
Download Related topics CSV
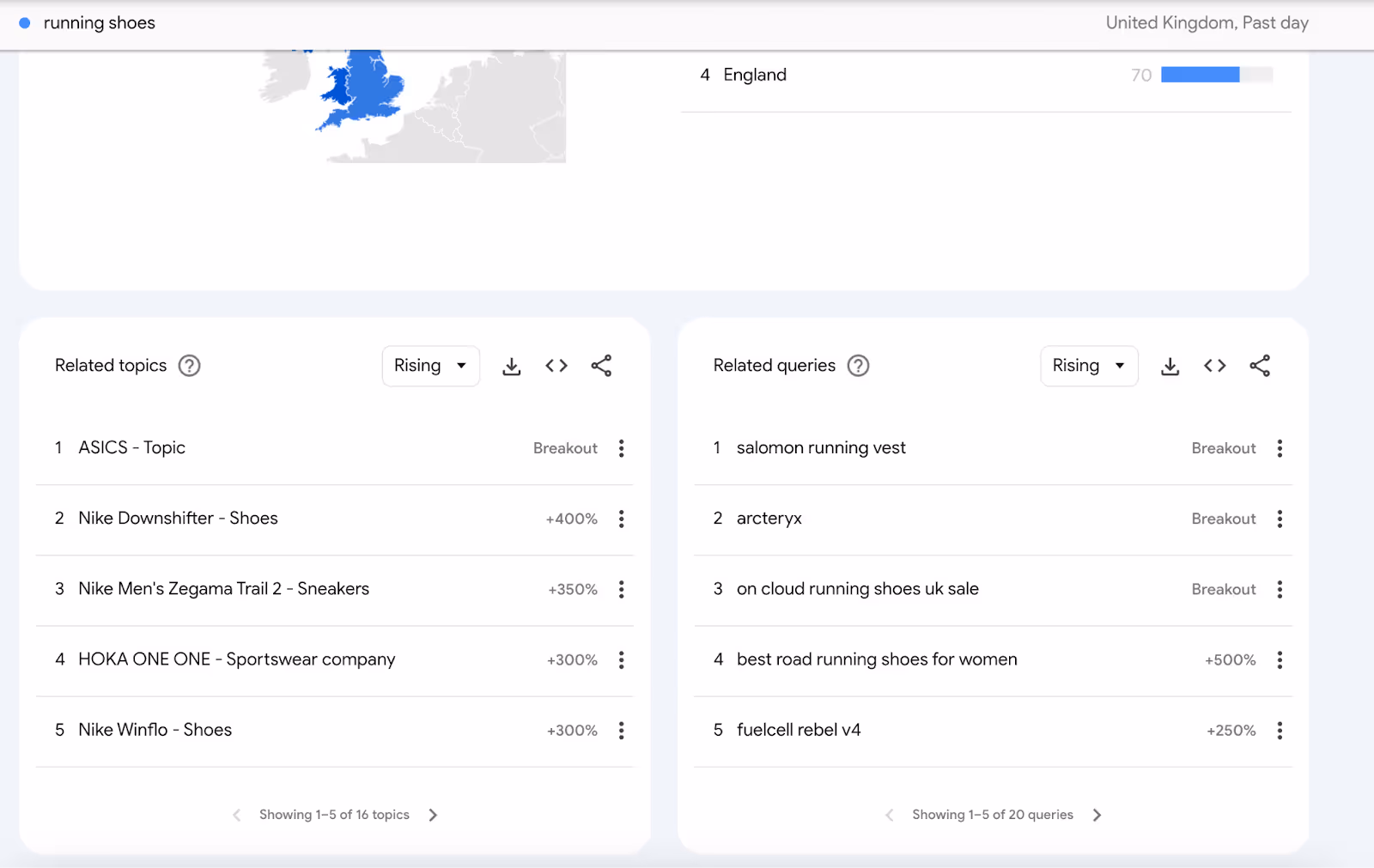tap(512, 367)
